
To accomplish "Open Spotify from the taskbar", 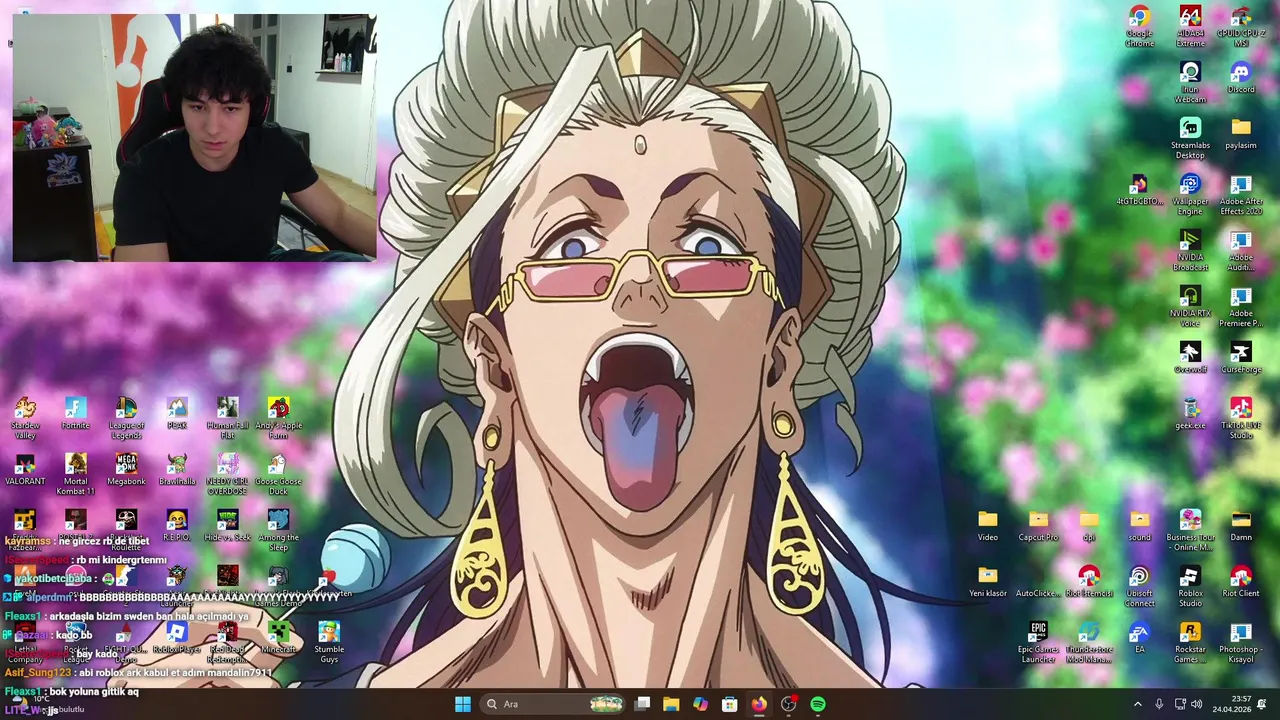I will pos(818,704).
